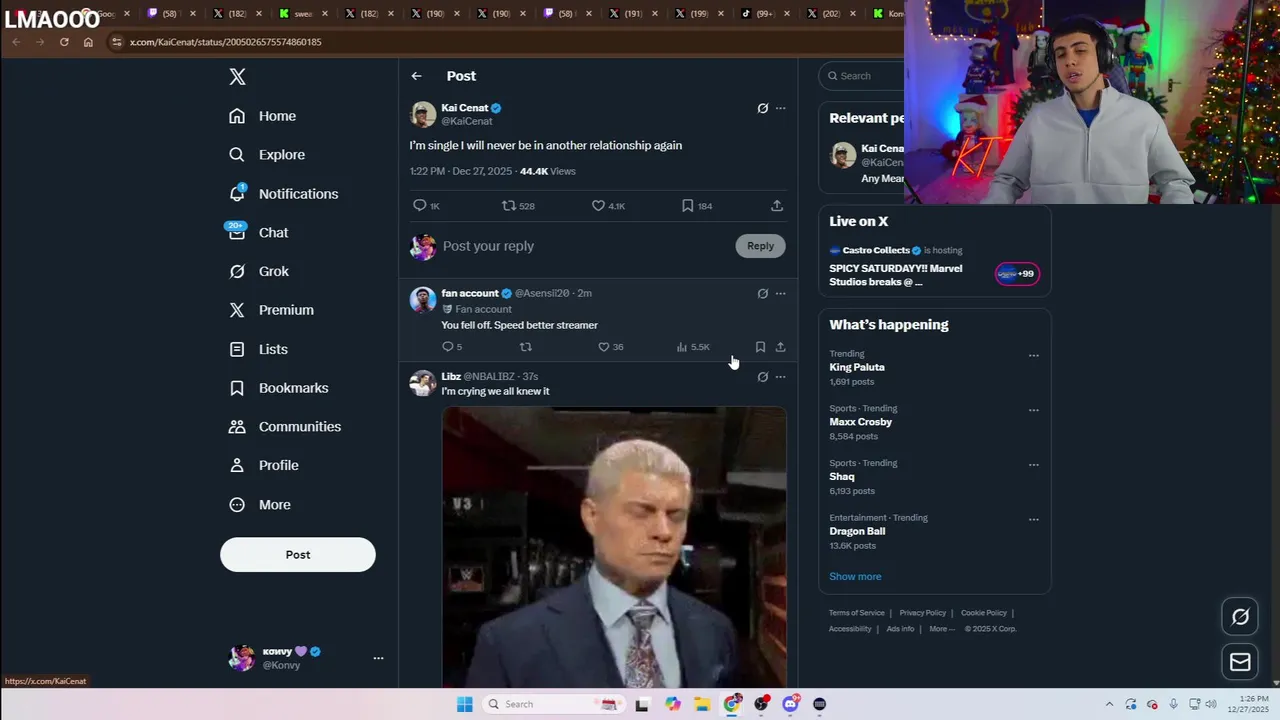Open Chrome from the taskbar
Viewport: 1280px width, 720px height.
732,704
